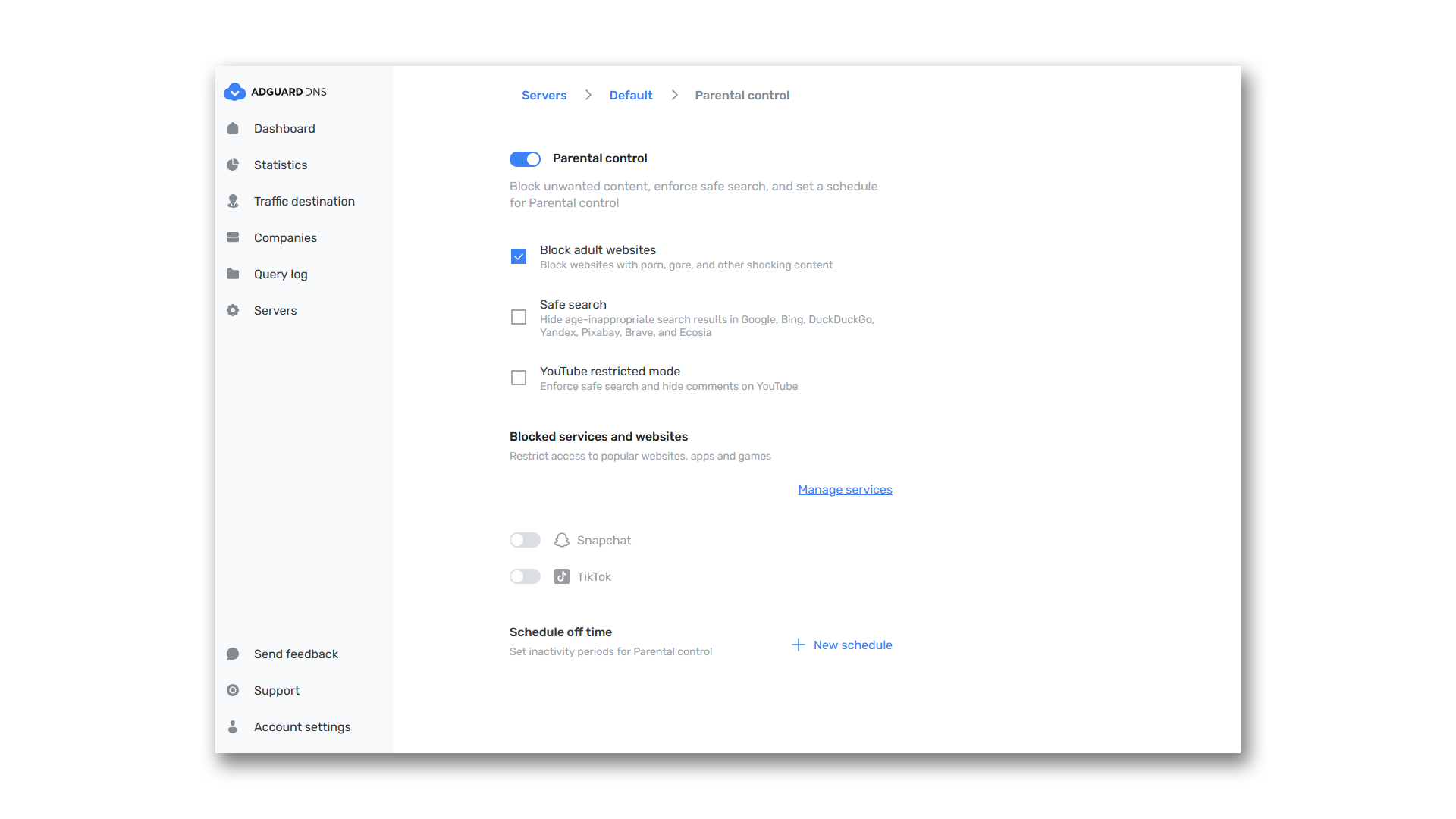Click the Manage services link
This screenshot has width=1456, height=819.
coord(845,490)
